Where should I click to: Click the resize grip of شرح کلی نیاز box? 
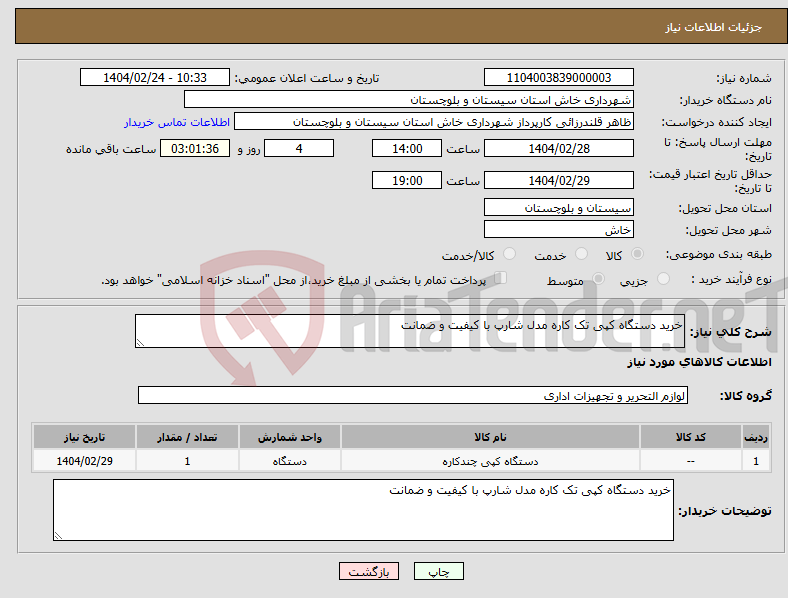(x=140, y=343)
